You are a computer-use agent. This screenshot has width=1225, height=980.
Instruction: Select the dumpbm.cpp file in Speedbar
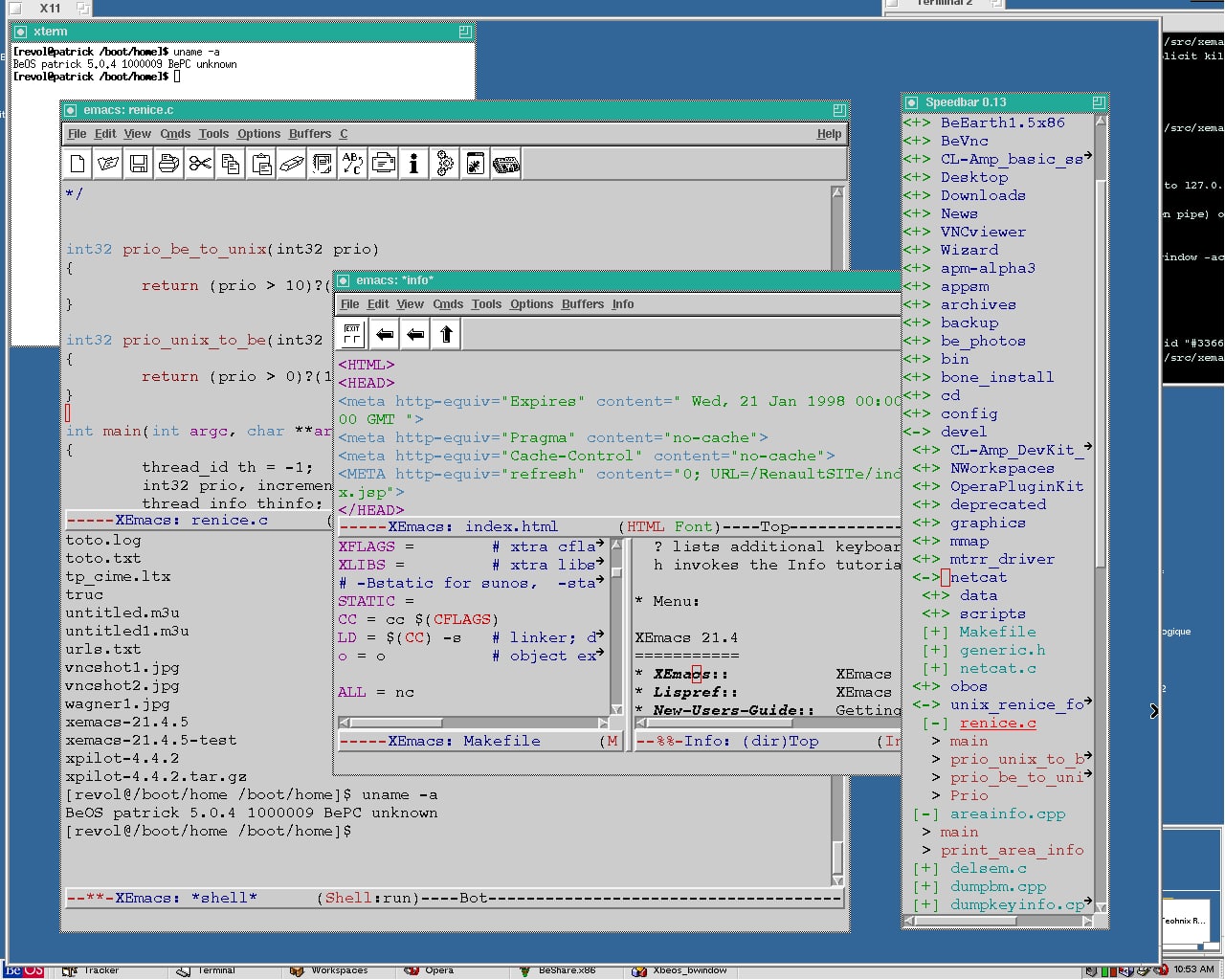click(998, 886)
